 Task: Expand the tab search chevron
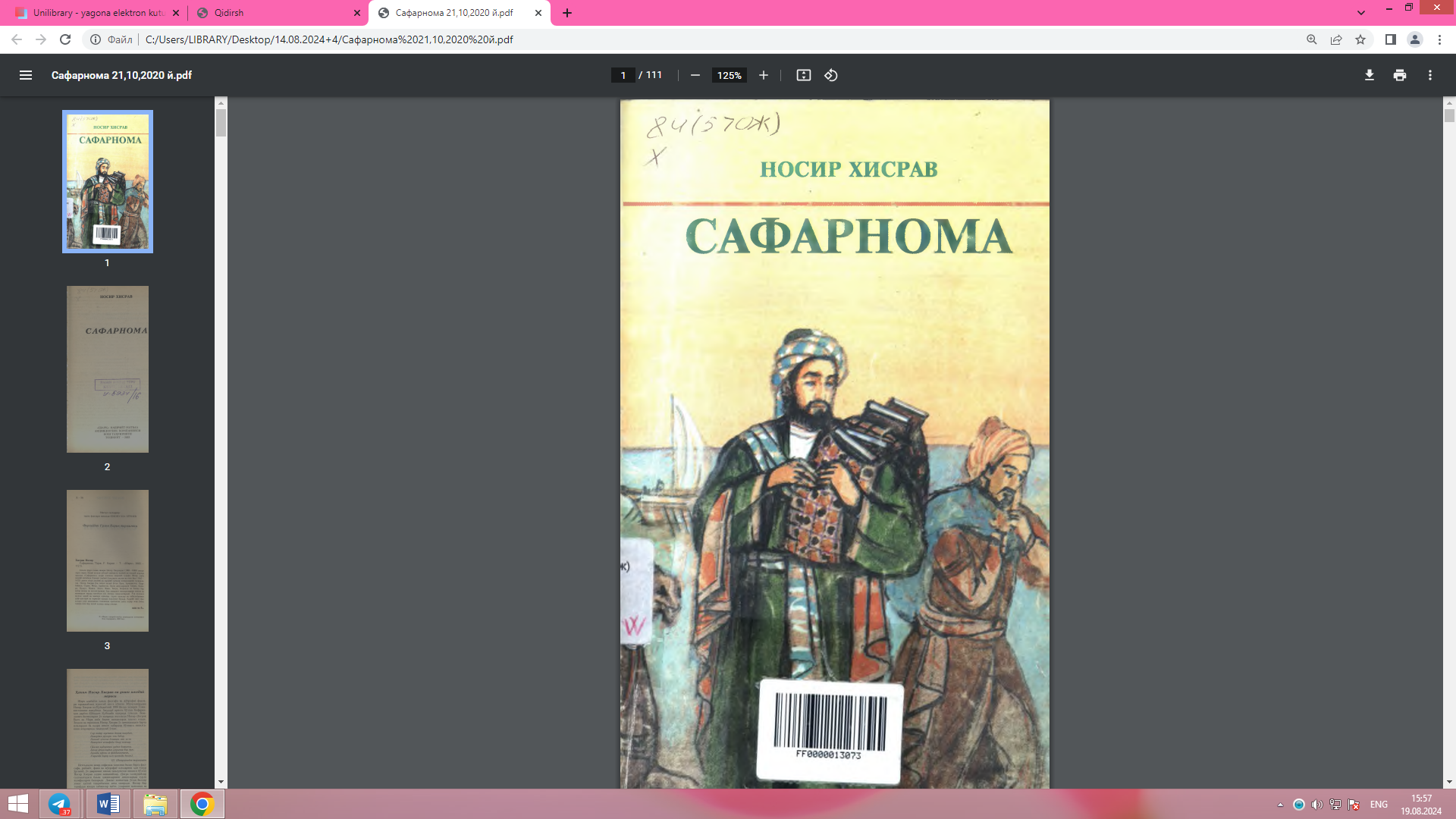click(1361, 13)
